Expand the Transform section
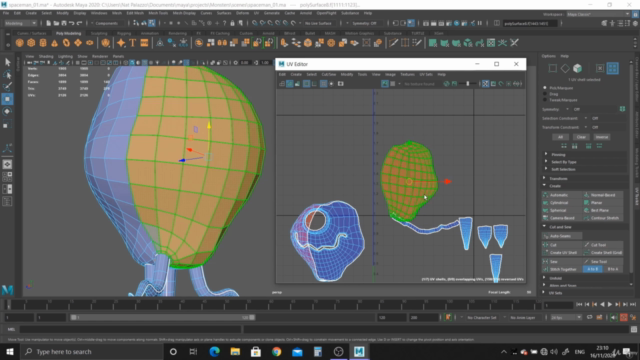Image resolution: width=640 pixels, height=360 pixels. coord(584,178)
